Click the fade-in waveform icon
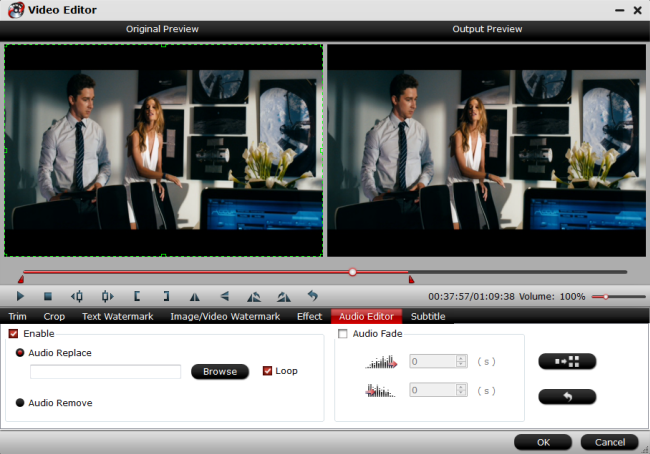This screenshot has width=650, height=454. 381,362
